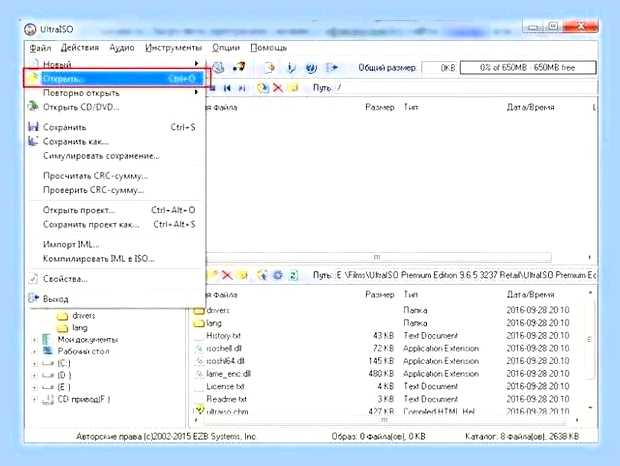The width and height of the screenshot is (620, 466).
Task: Click the disc icon beside Открыть CD/DVD...
Action: point(34,107)
